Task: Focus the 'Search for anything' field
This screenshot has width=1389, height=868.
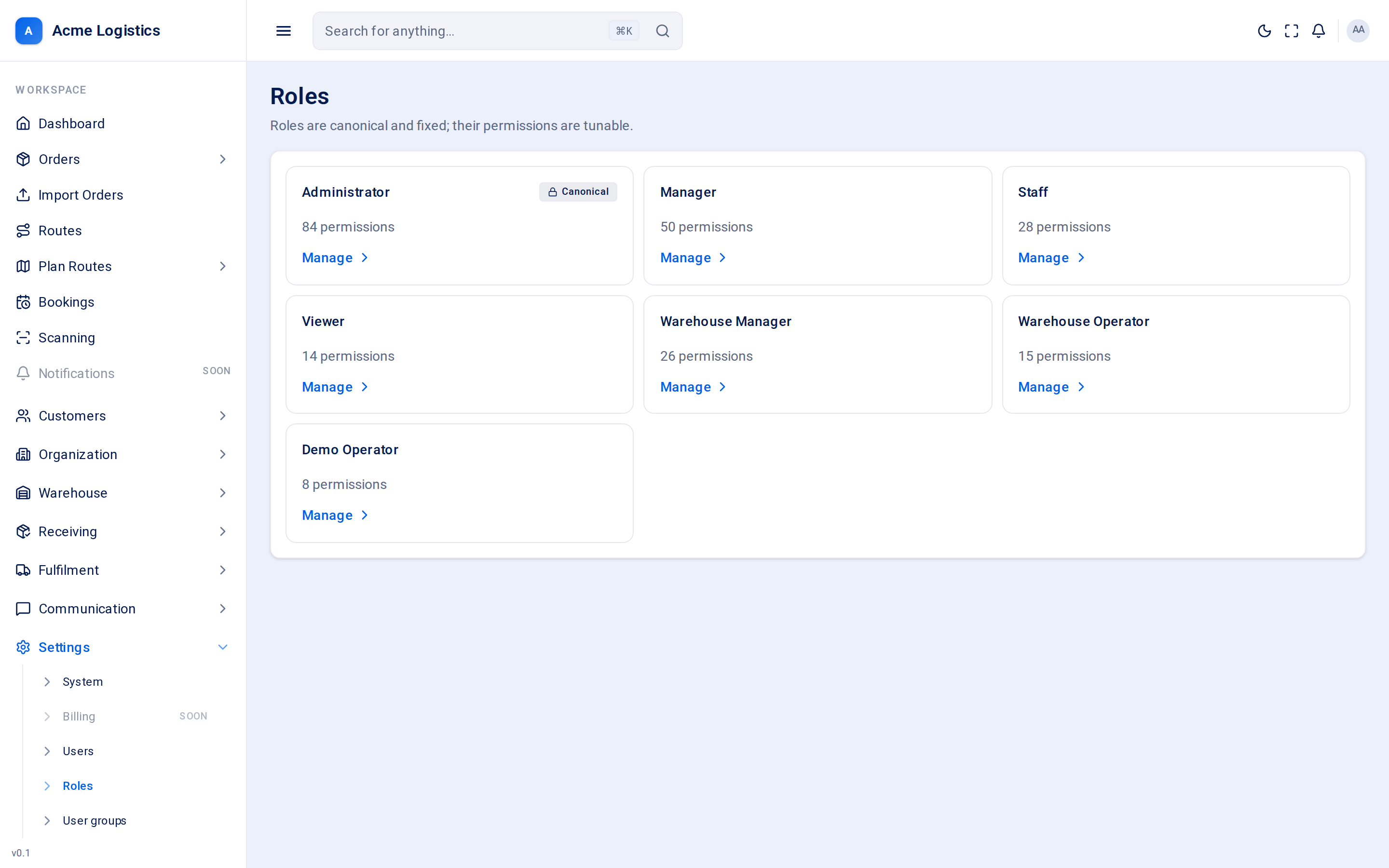Action: pyautogui.click(x=497, y=31)
